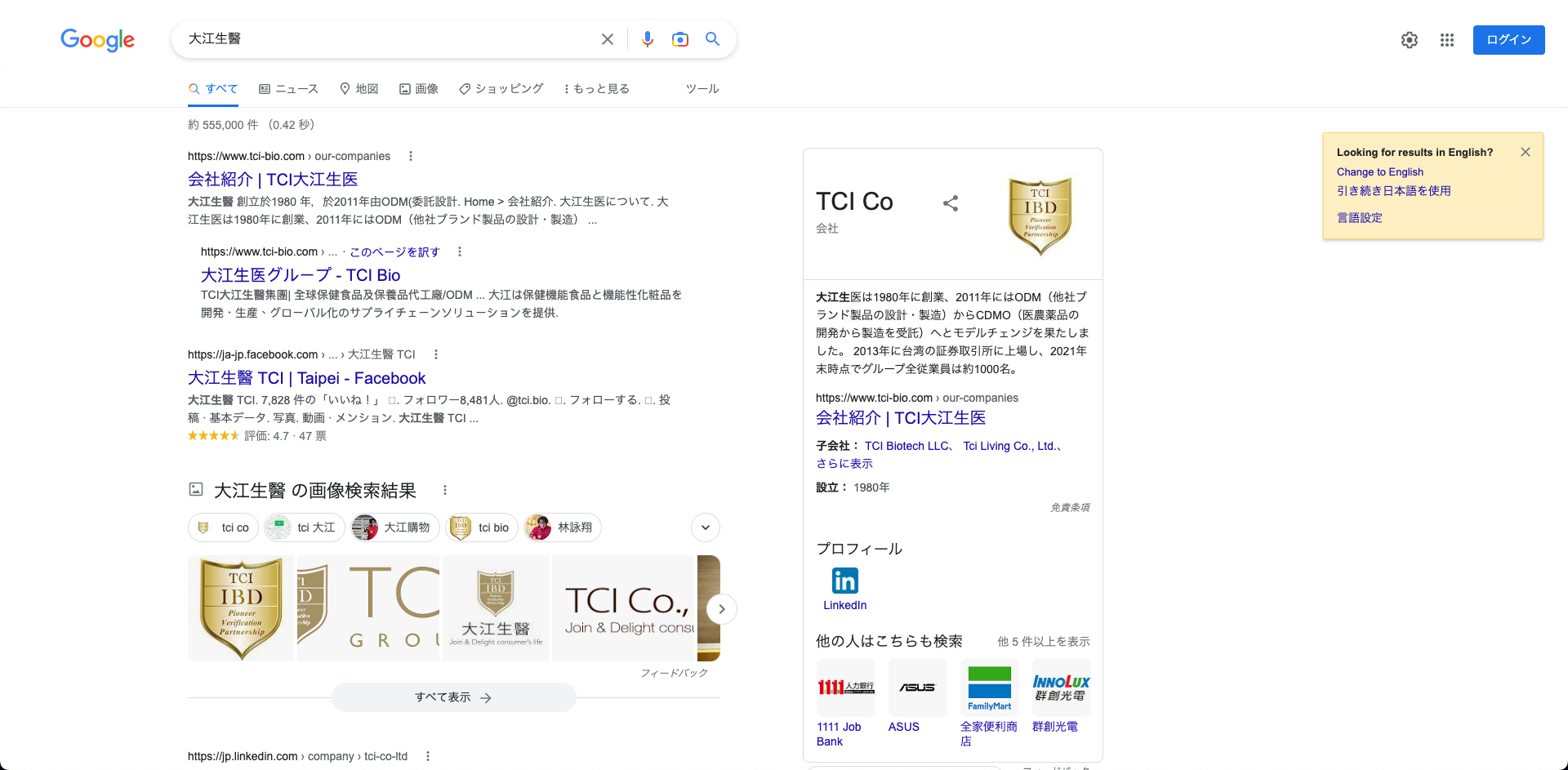Switch to the ショッピング tab
The image size is (1568, 770).
coord(501,89)
